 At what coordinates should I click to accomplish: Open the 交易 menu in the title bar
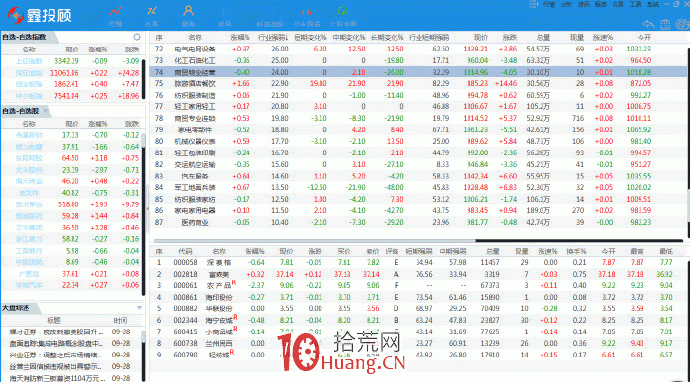[618, 4]
